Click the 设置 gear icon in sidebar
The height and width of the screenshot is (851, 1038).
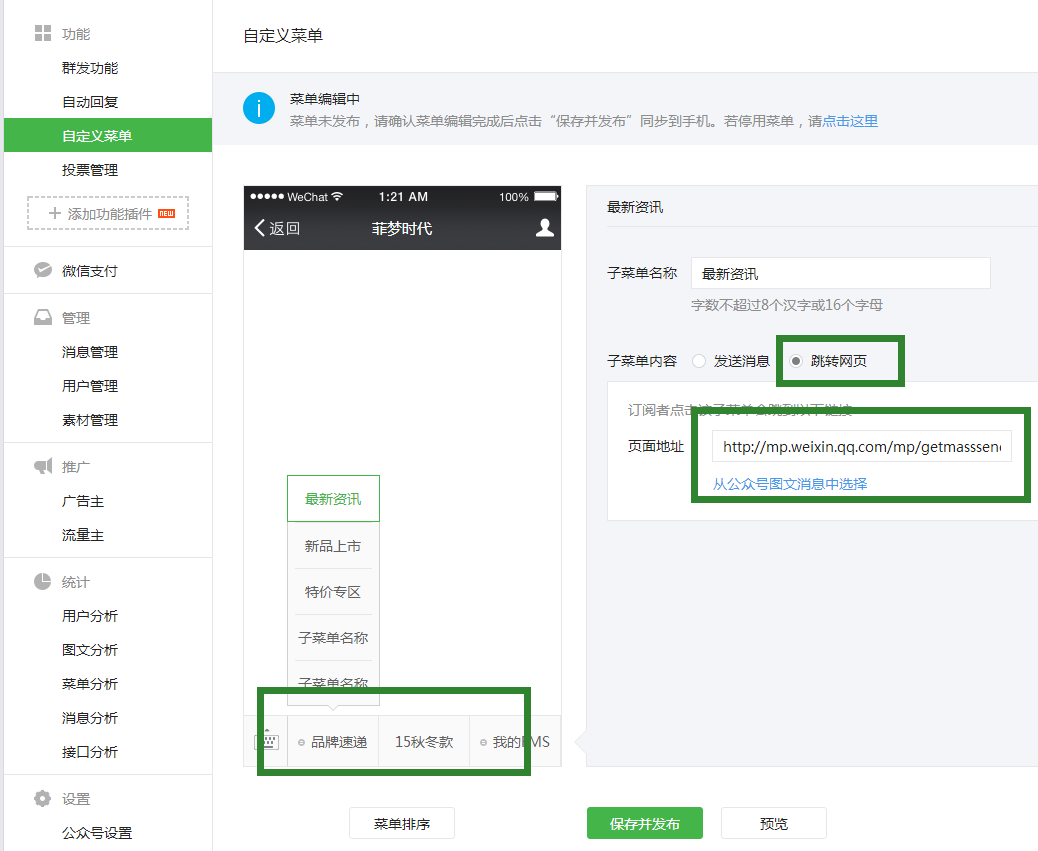tap(43, 799)
